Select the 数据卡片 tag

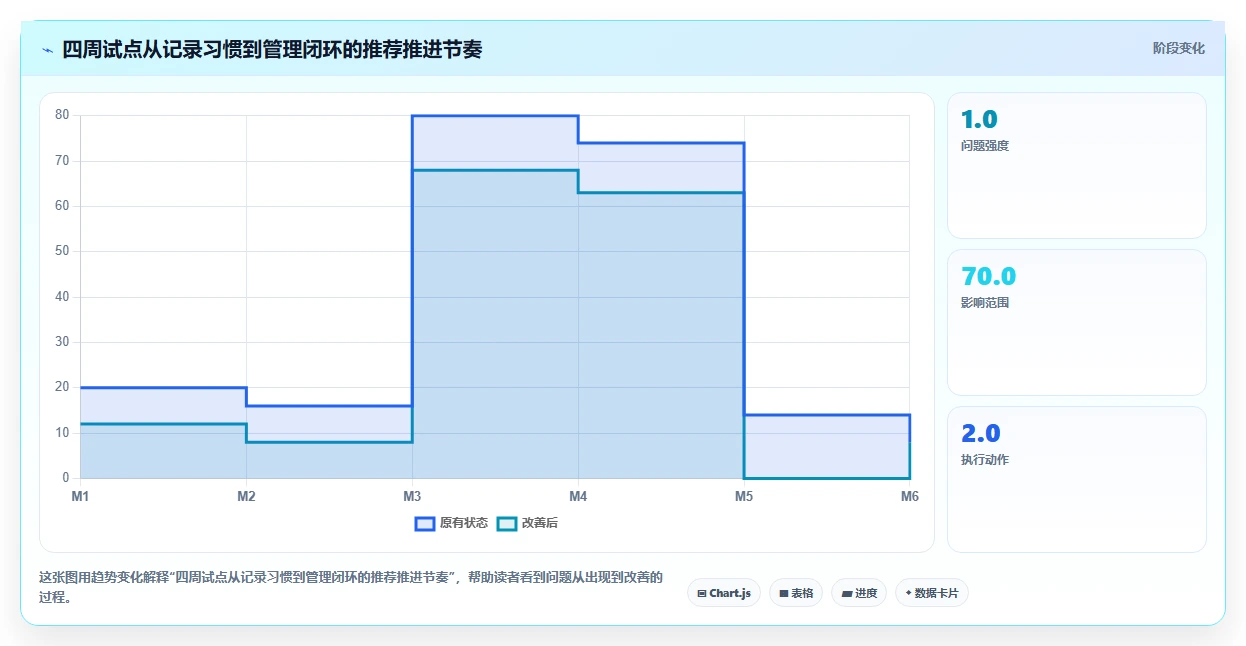[932, 593]
